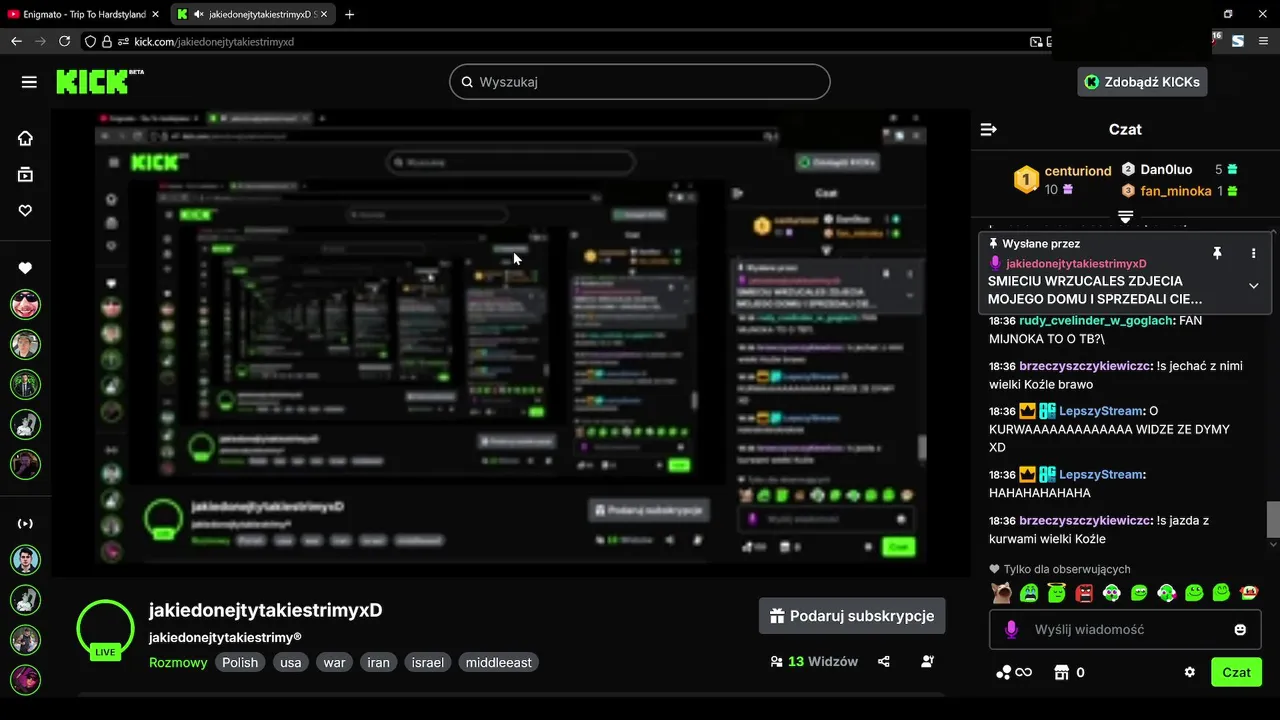Open Dan0luo in gift leaderboard
1280x720 pixels.
1165,170
